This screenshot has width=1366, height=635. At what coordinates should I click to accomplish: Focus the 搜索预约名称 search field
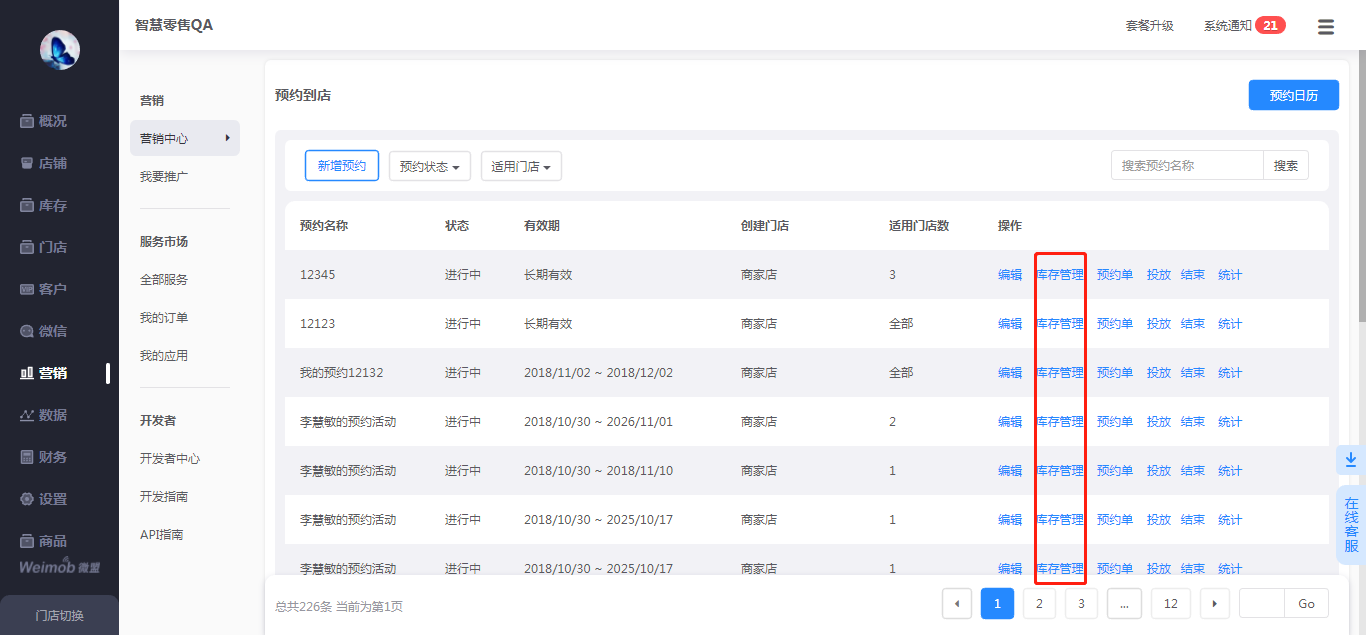tap(1187, 165)
